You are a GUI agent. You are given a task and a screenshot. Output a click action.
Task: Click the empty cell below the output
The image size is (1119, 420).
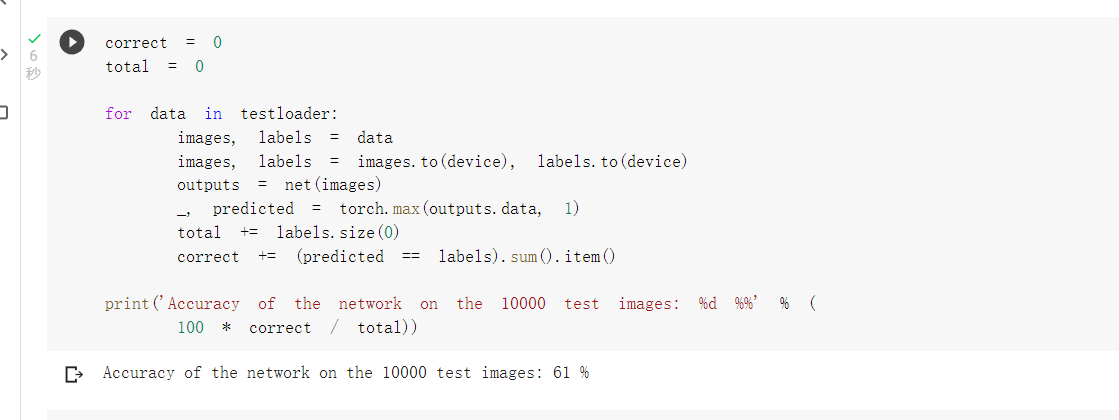point(580,412)
